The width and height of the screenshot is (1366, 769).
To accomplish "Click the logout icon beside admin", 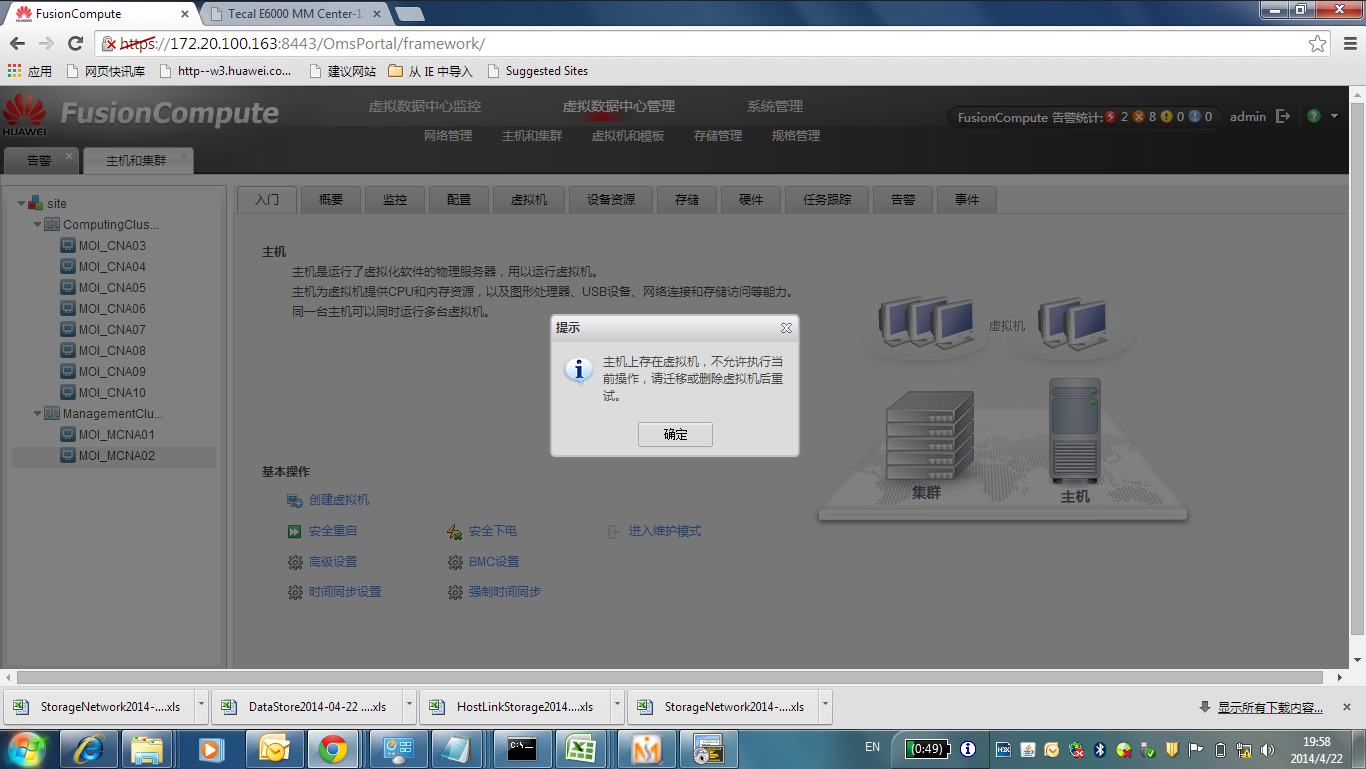I will click(1283, 117).
